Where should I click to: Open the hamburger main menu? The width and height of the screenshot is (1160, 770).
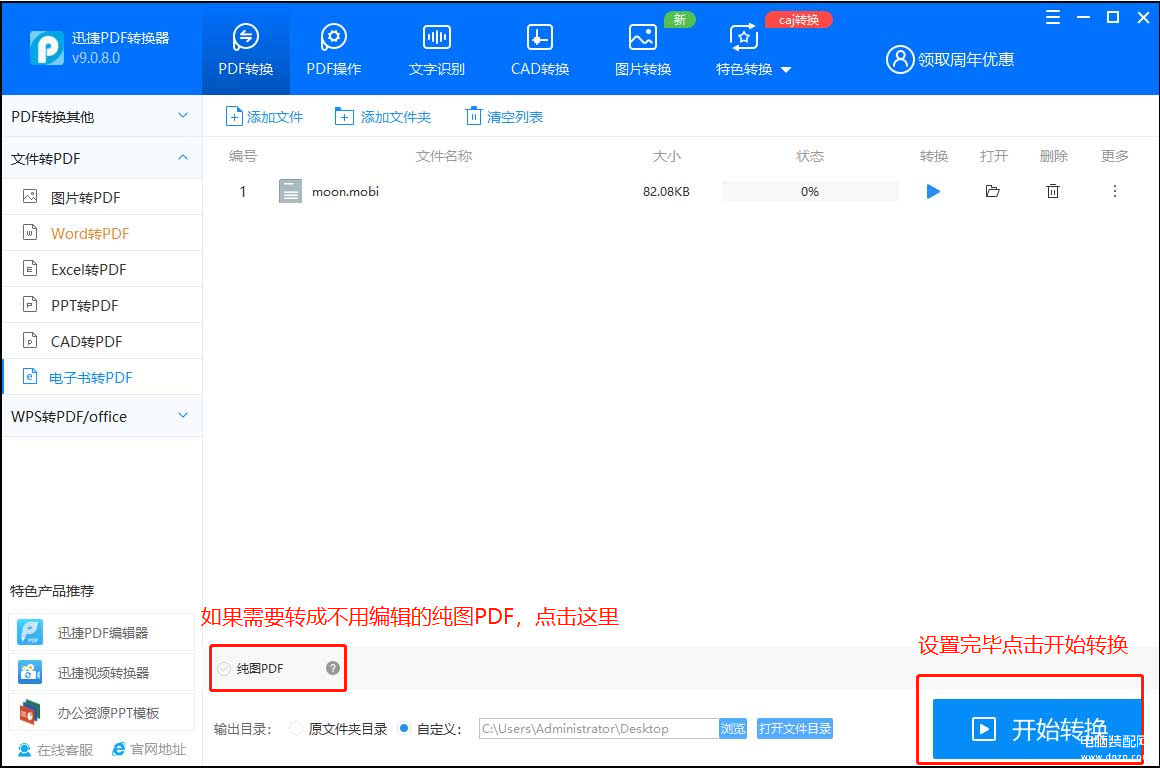1053,17
